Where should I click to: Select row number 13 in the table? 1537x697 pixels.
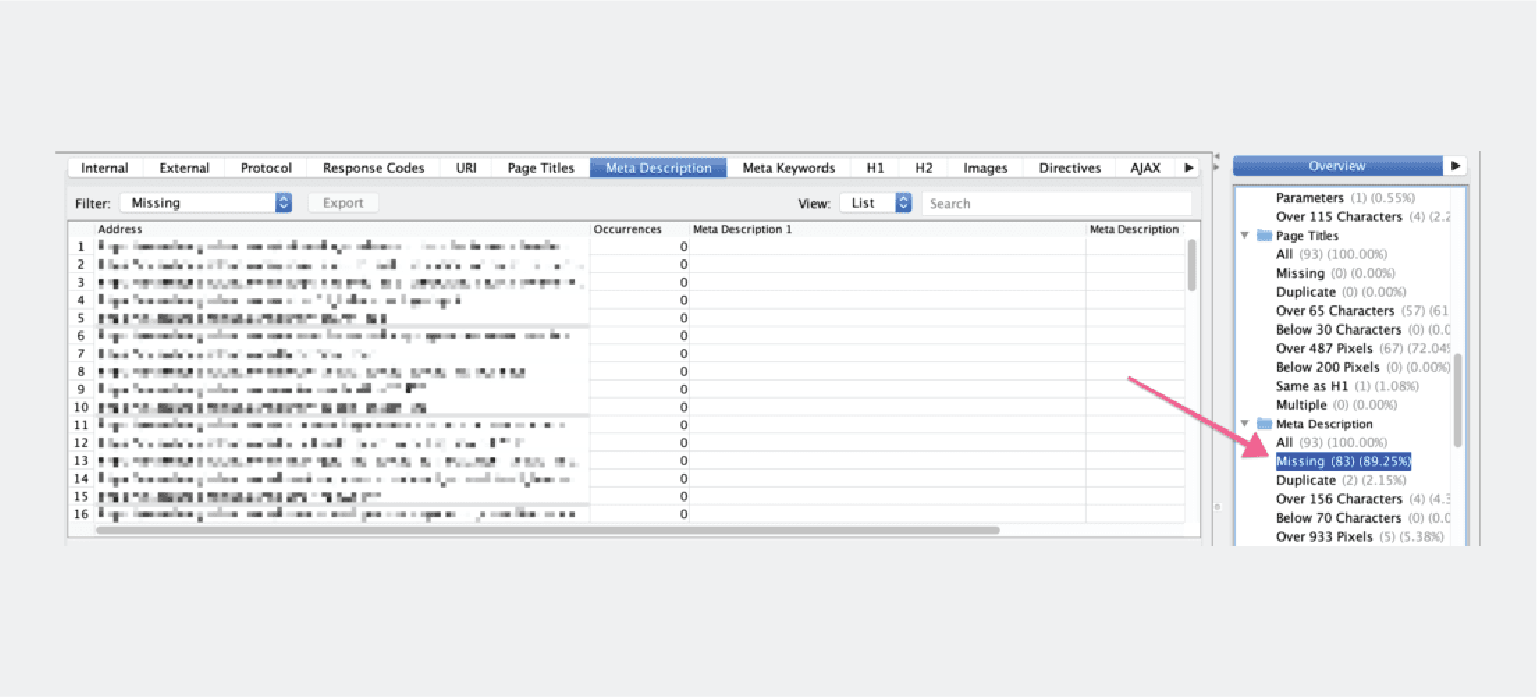pyautogui.click(x=80, y=461)
